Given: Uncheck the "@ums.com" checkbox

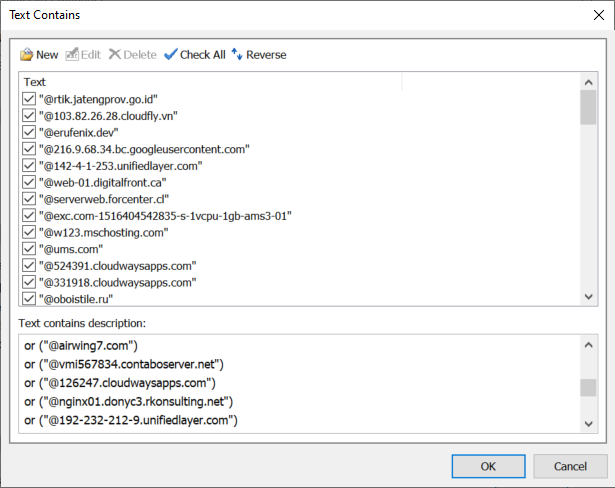Looking at the screenshot, I should 29,249.
